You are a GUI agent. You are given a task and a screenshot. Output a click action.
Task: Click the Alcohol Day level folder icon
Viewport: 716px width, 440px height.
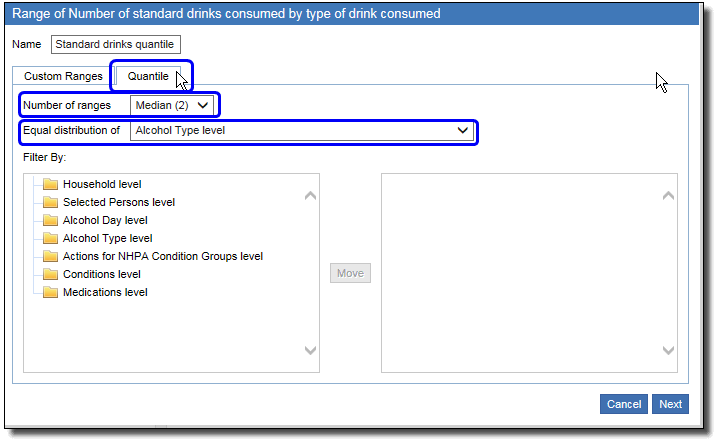(50, 220)
